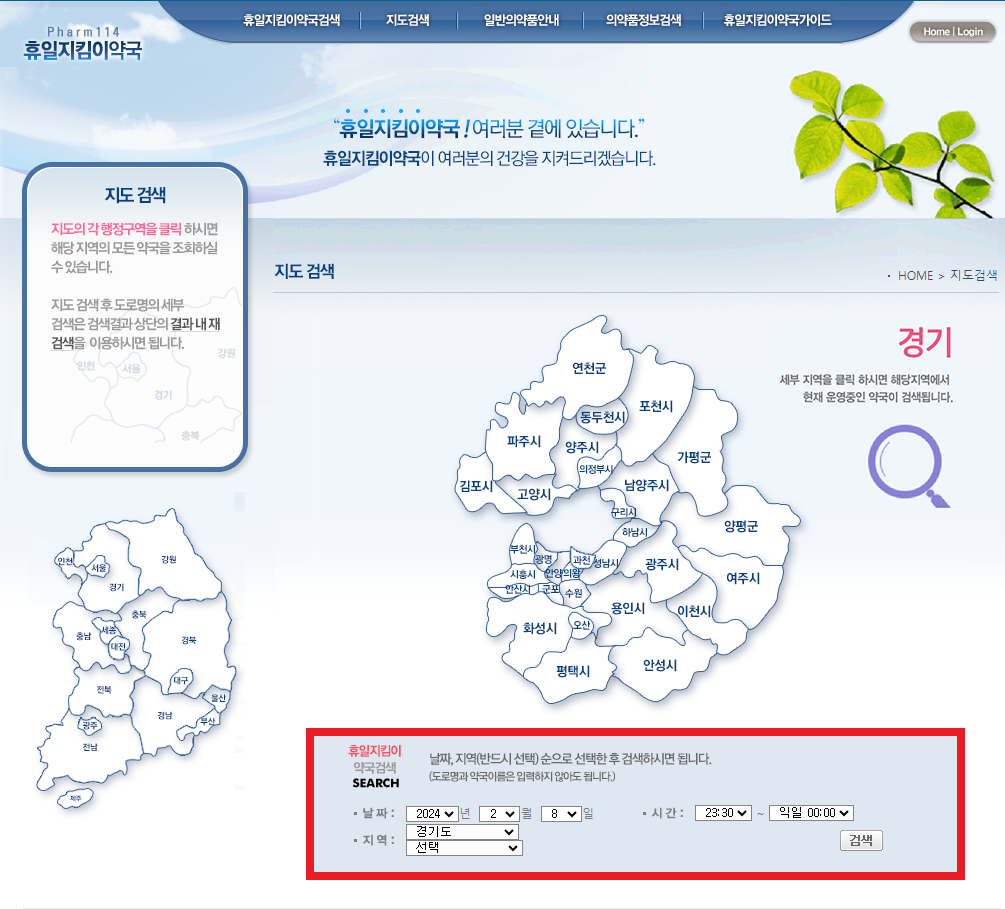This screenshot has height=909, width=1005.
Task: Select 시흥시 on the Gyeonggi map
Action: (523, 574)
